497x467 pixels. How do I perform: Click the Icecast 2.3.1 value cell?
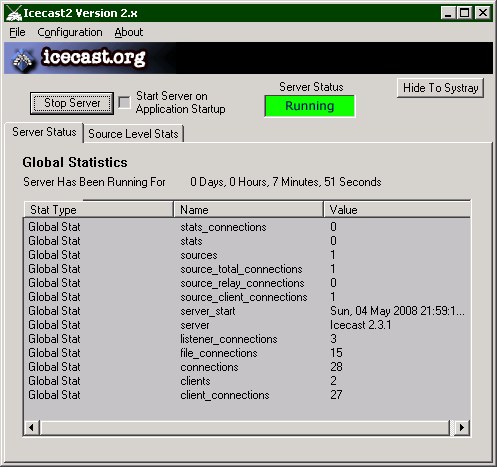click(360, 325)
